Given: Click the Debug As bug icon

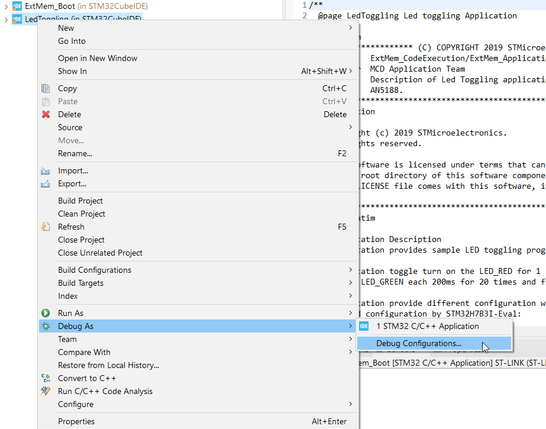Looking at the screenshot, I should point(46,326).
